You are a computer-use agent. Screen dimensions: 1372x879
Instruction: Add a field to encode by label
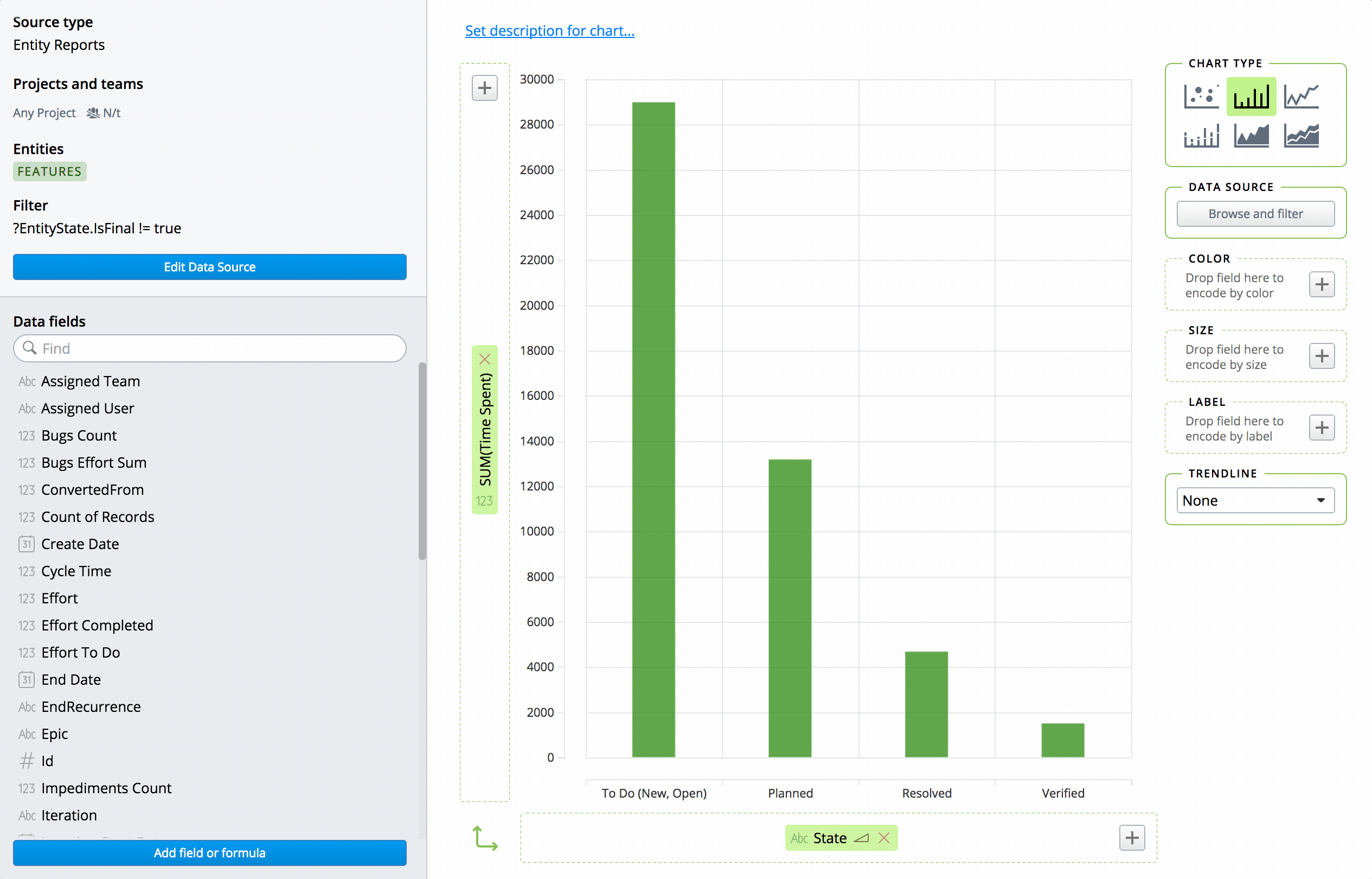(1322, 428)
